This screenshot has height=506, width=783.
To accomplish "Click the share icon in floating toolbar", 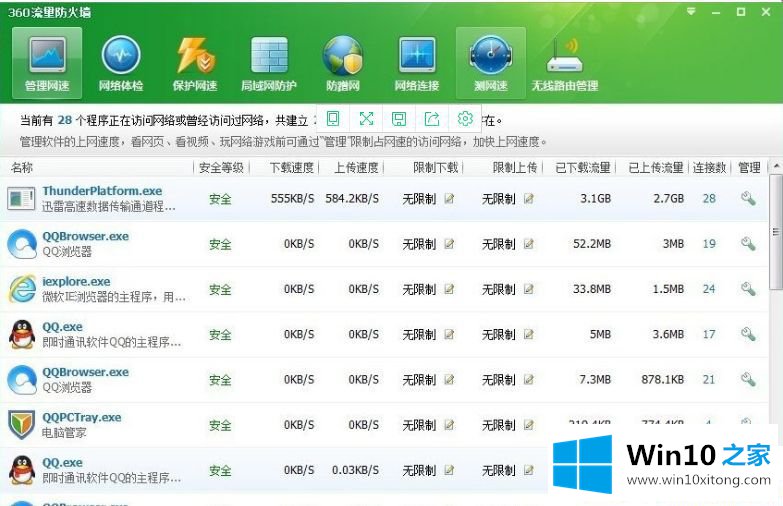I will 431,119.
